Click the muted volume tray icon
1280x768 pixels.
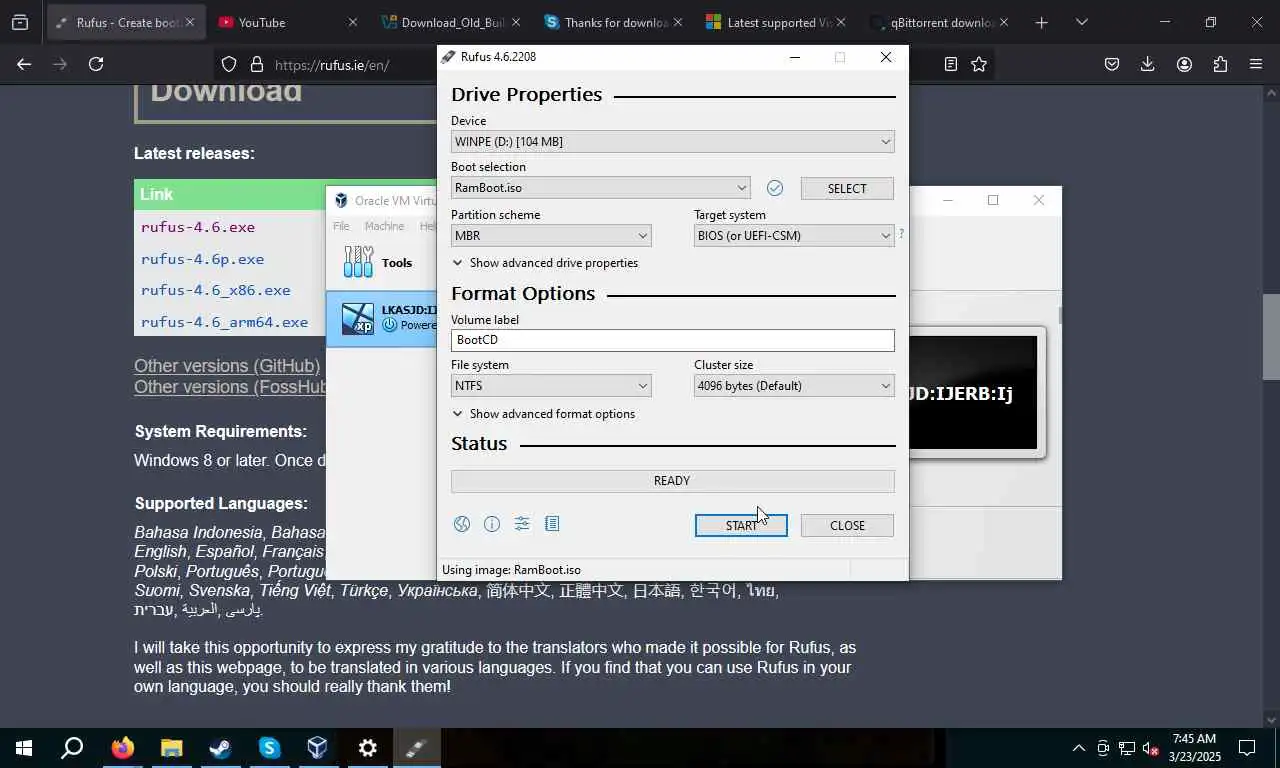tap(1151, 748)
